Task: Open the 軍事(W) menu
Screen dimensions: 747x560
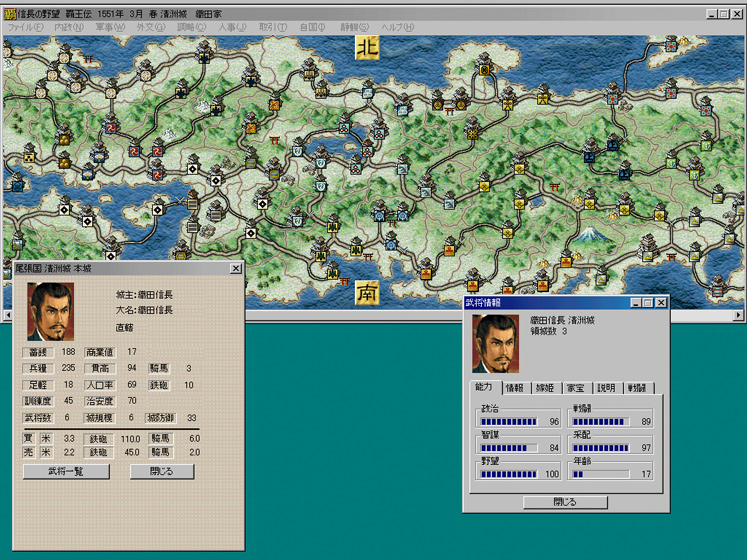Action: 110,27
